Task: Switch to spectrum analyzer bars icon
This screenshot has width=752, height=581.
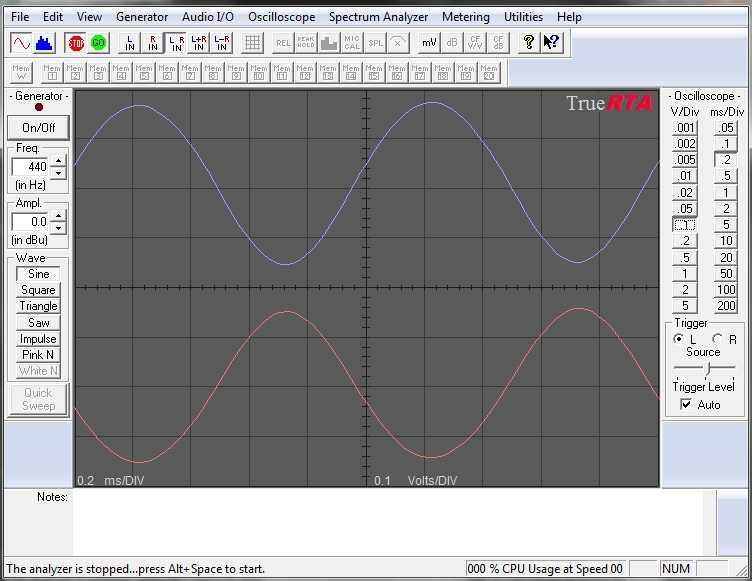Action: point(44,43)
